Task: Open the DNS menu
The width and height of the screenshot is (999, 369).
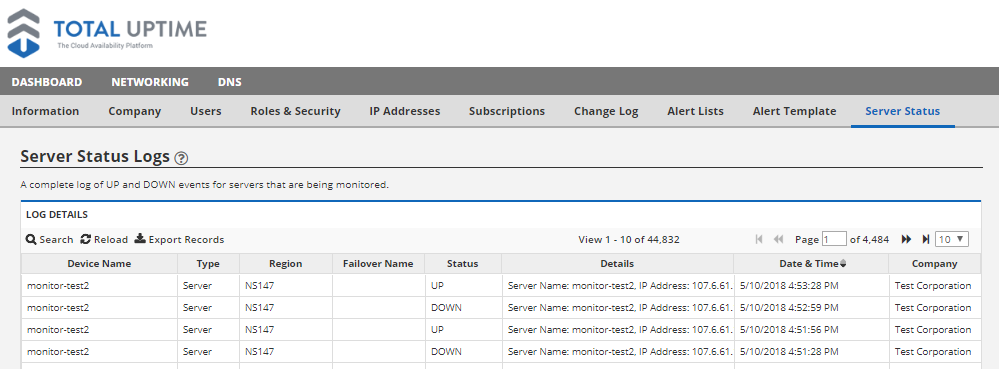Action: tap(229, 82)
